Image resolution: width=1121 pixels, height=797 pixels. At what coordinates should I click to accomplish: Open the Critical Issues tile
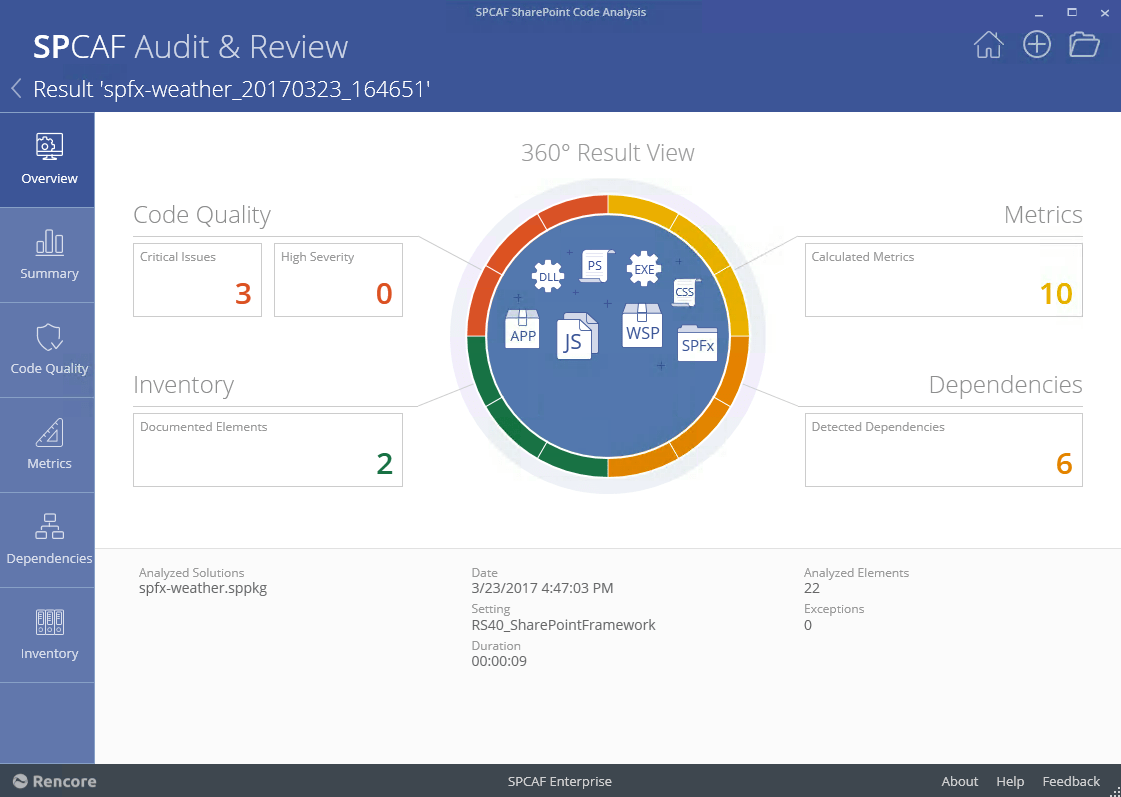[197, 280]
